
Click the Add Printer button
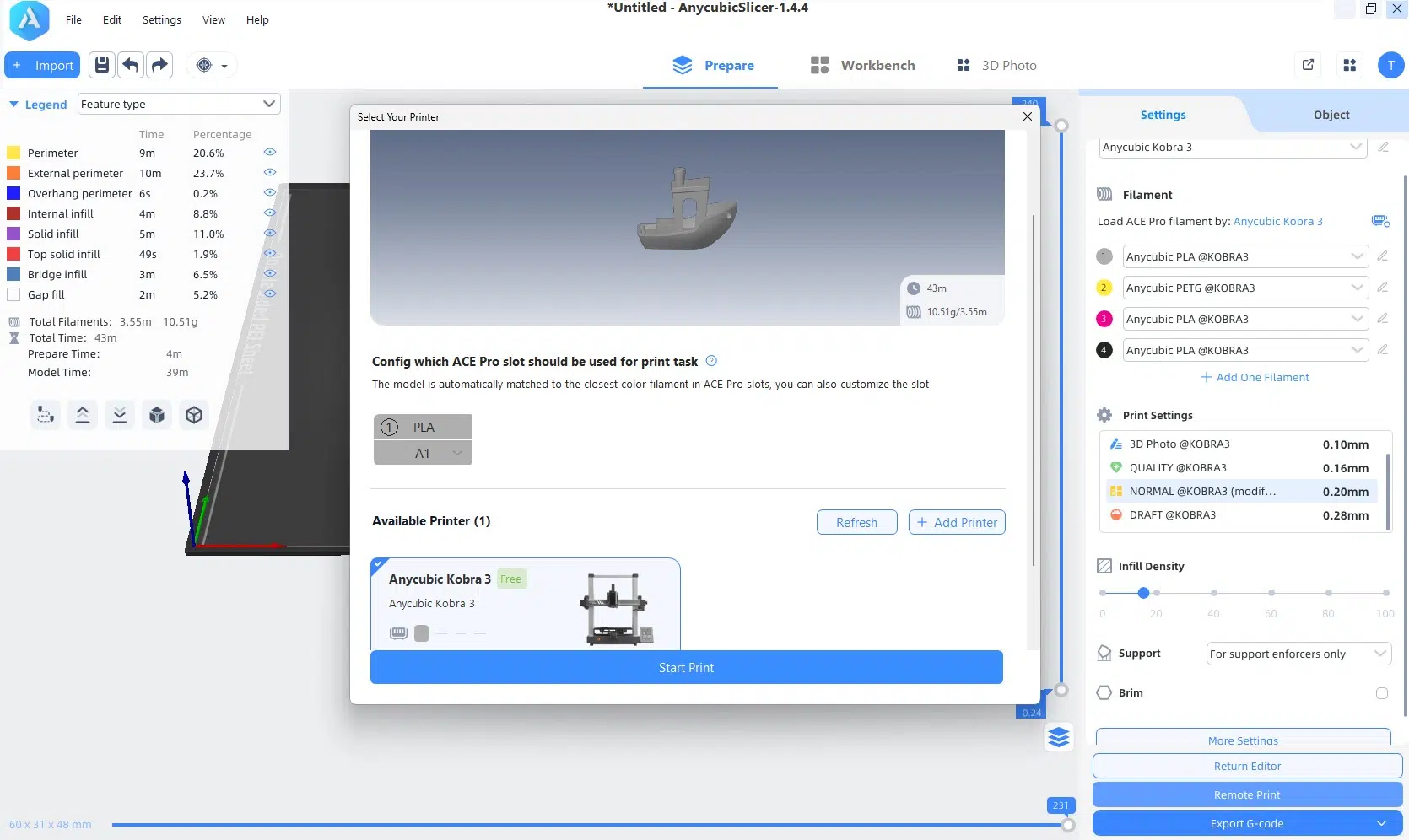point(957,522)
